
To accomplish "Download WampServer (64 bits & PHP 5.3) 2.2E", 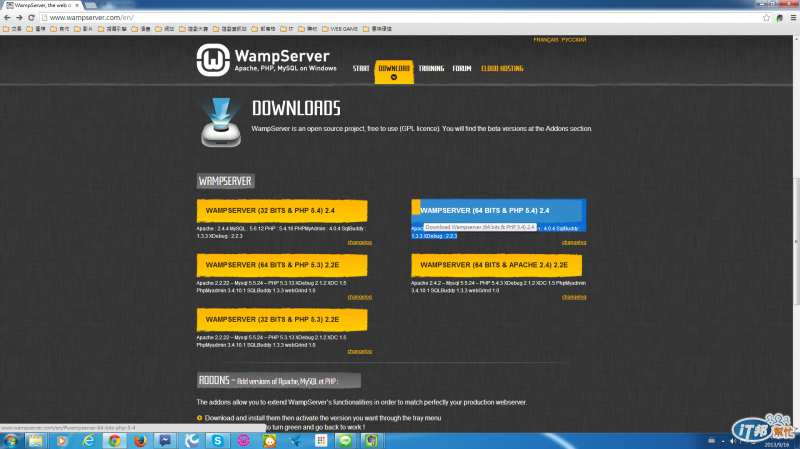I will click(282, 265).
